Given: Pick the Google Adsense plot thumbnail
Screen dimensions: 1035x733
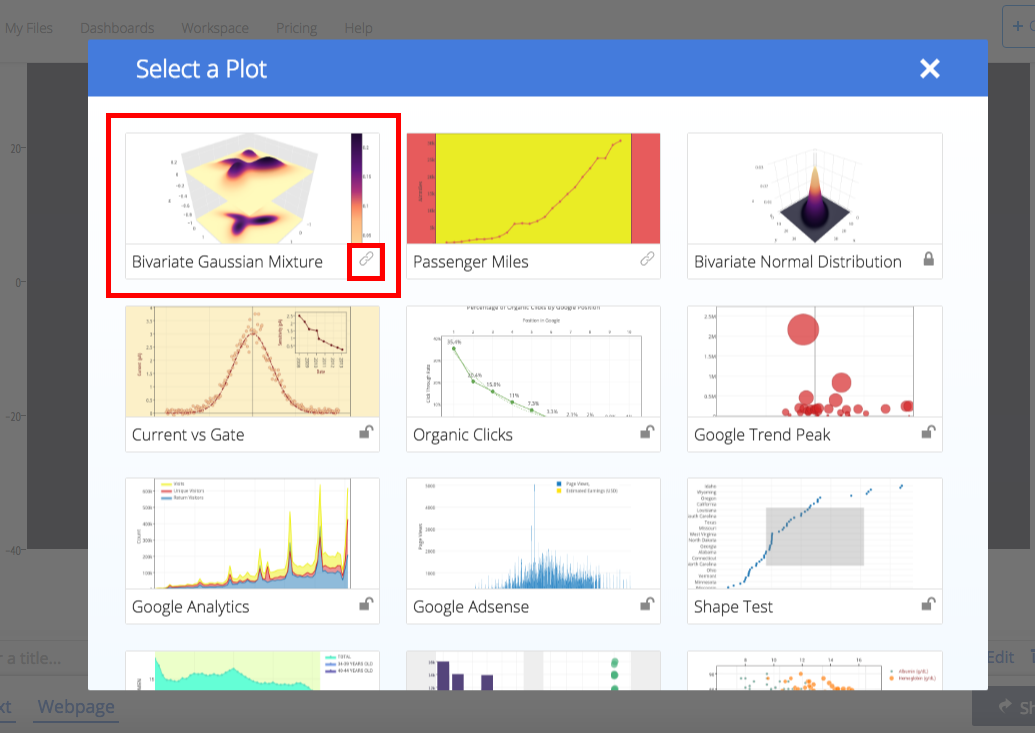Looking at the screenshot, I should point(533,534).
